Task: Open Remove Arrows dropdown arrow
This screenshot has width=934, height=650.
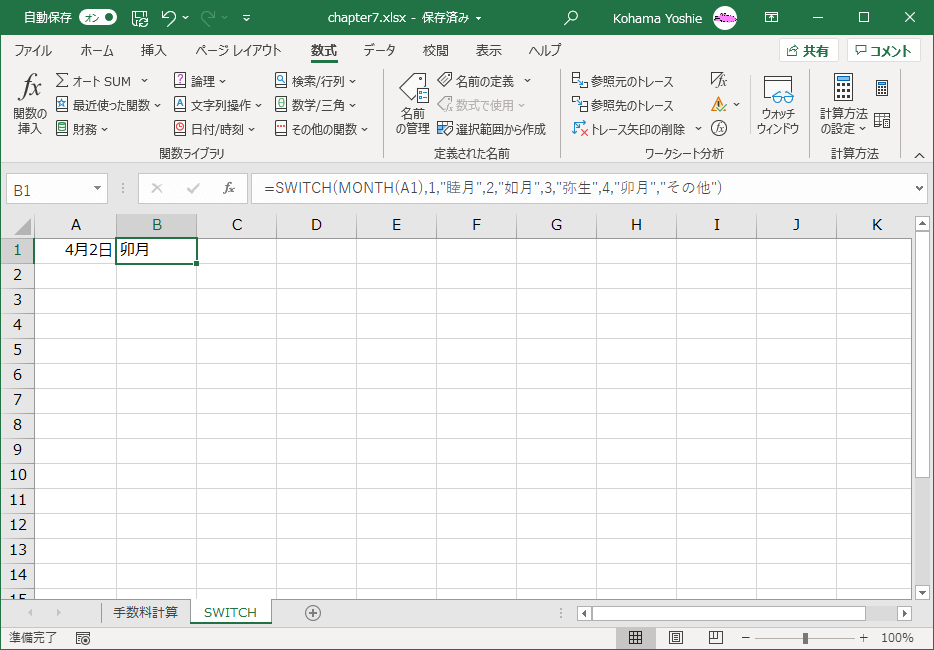Action: [698, 129]
